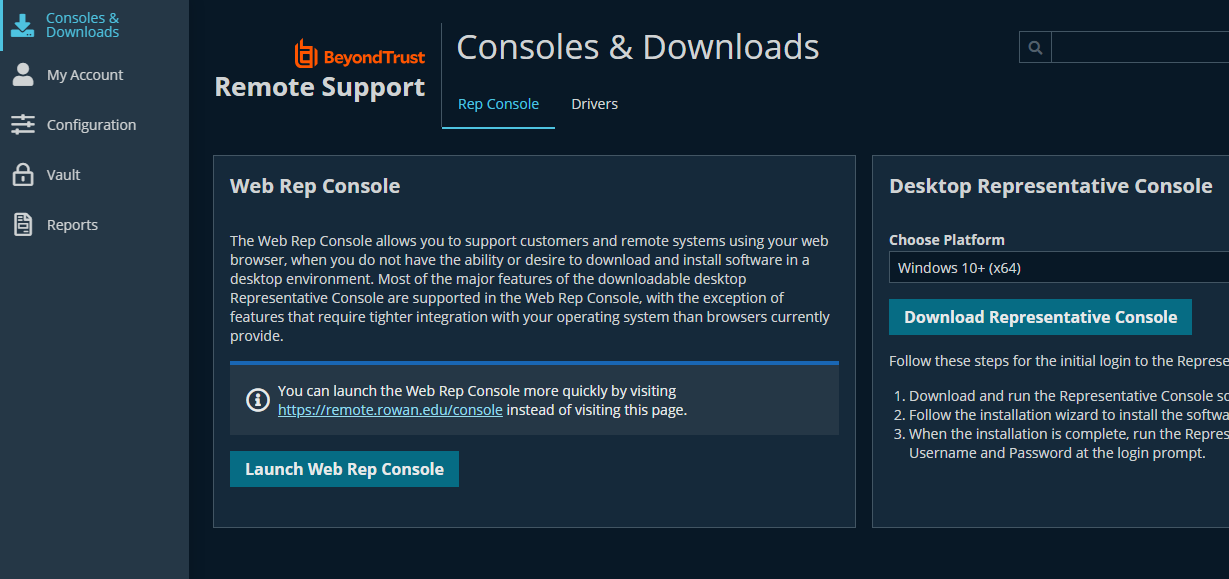
Task: Navigate to Vault in the sidebar
Action: tap(63, 175)
